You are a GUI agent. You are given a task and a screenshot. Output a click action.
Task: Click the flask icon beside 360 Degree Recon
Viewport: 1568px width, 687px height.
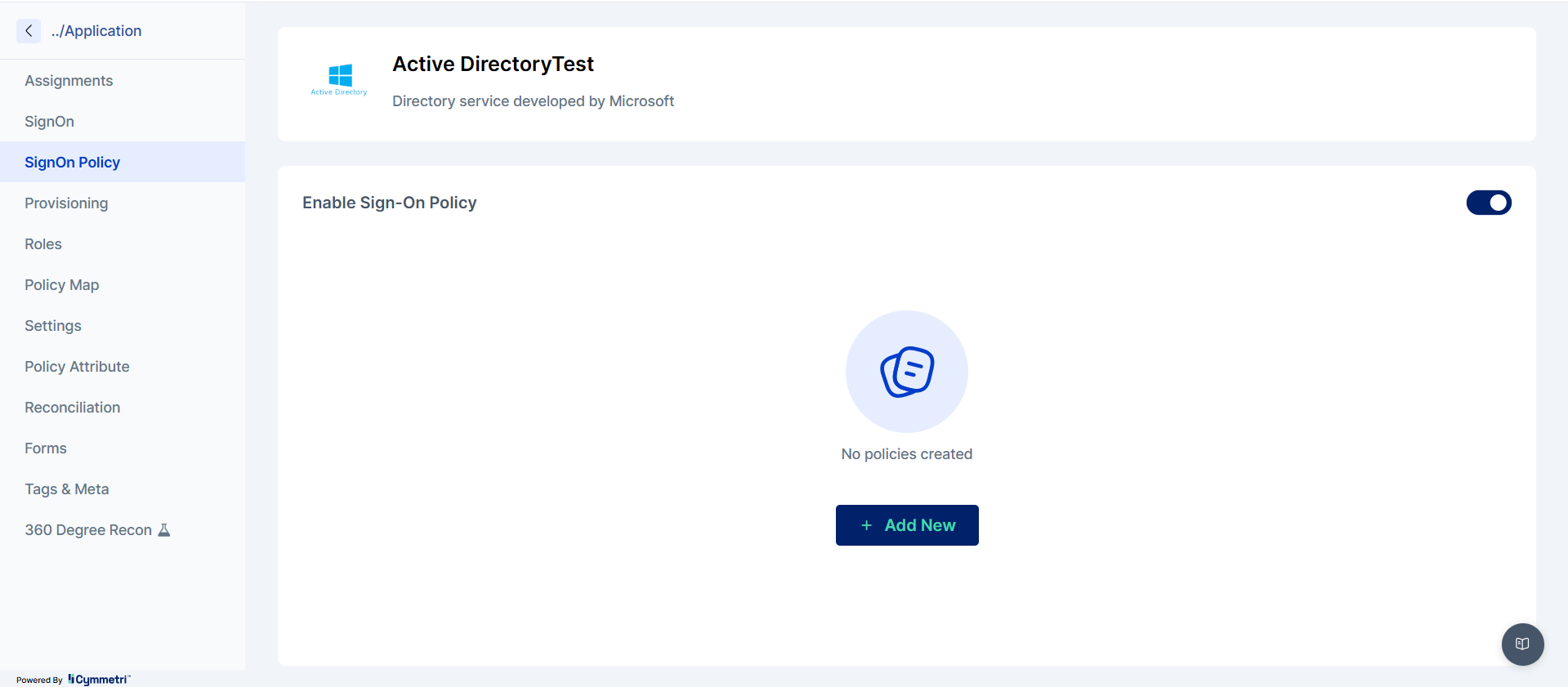pos(164,529)
